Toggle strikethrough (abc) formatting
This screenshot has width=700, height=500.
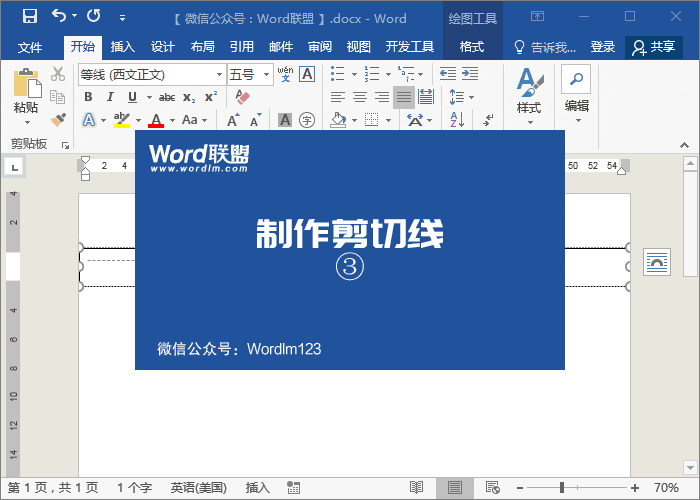tap(167, 97)
